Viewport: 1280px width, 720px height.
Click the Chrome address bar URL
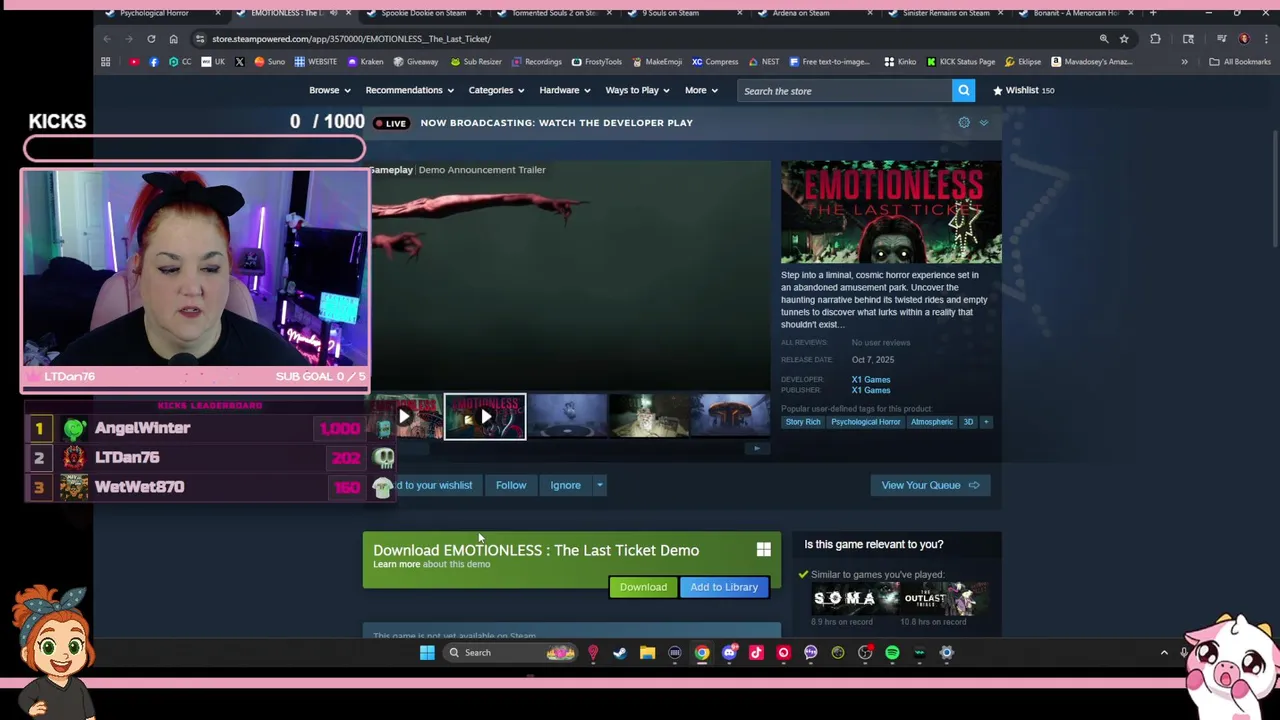click(351, 39)
